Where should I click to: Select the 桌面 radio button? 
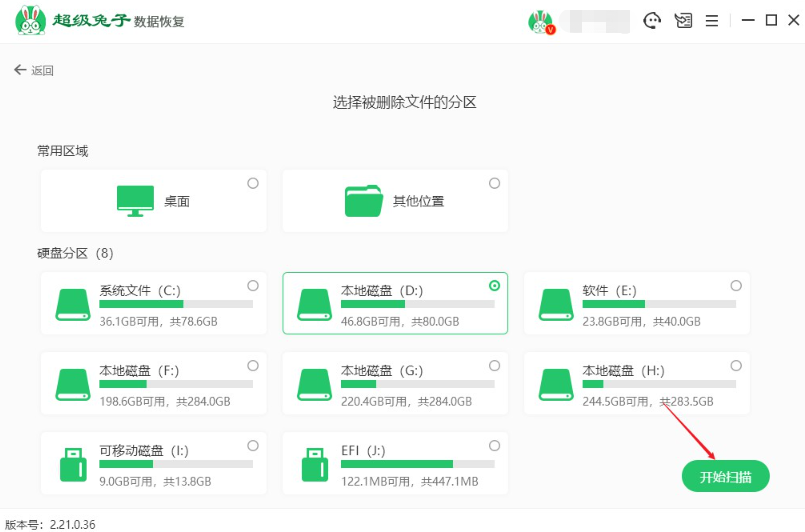tap(252, 183)
